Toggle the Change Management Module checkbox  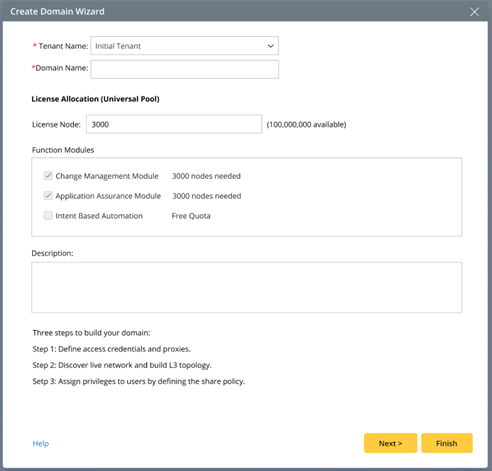(x=48, y=176)
